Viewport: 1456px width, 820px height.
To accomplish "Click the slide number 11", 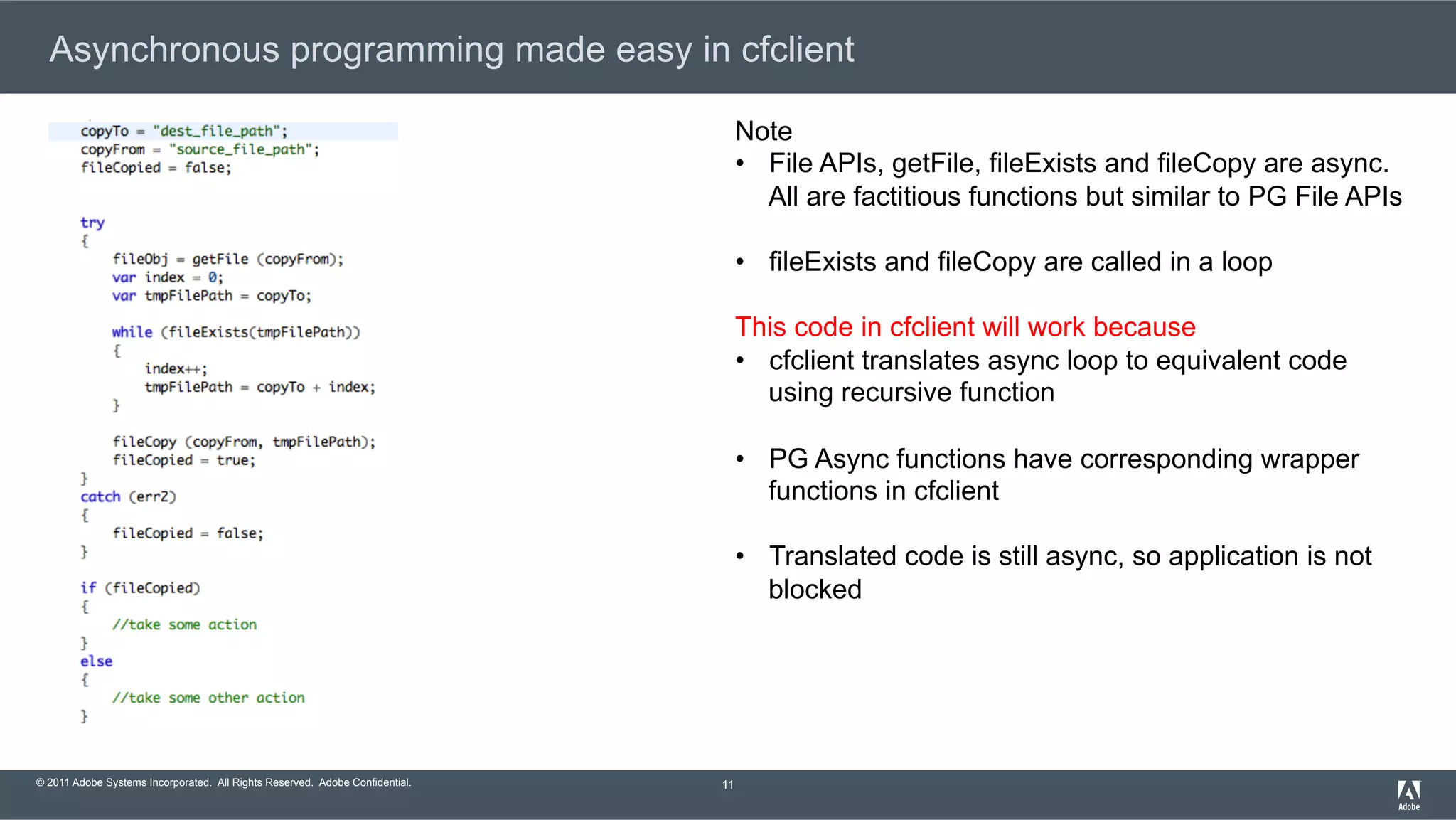I will [727, 784].
